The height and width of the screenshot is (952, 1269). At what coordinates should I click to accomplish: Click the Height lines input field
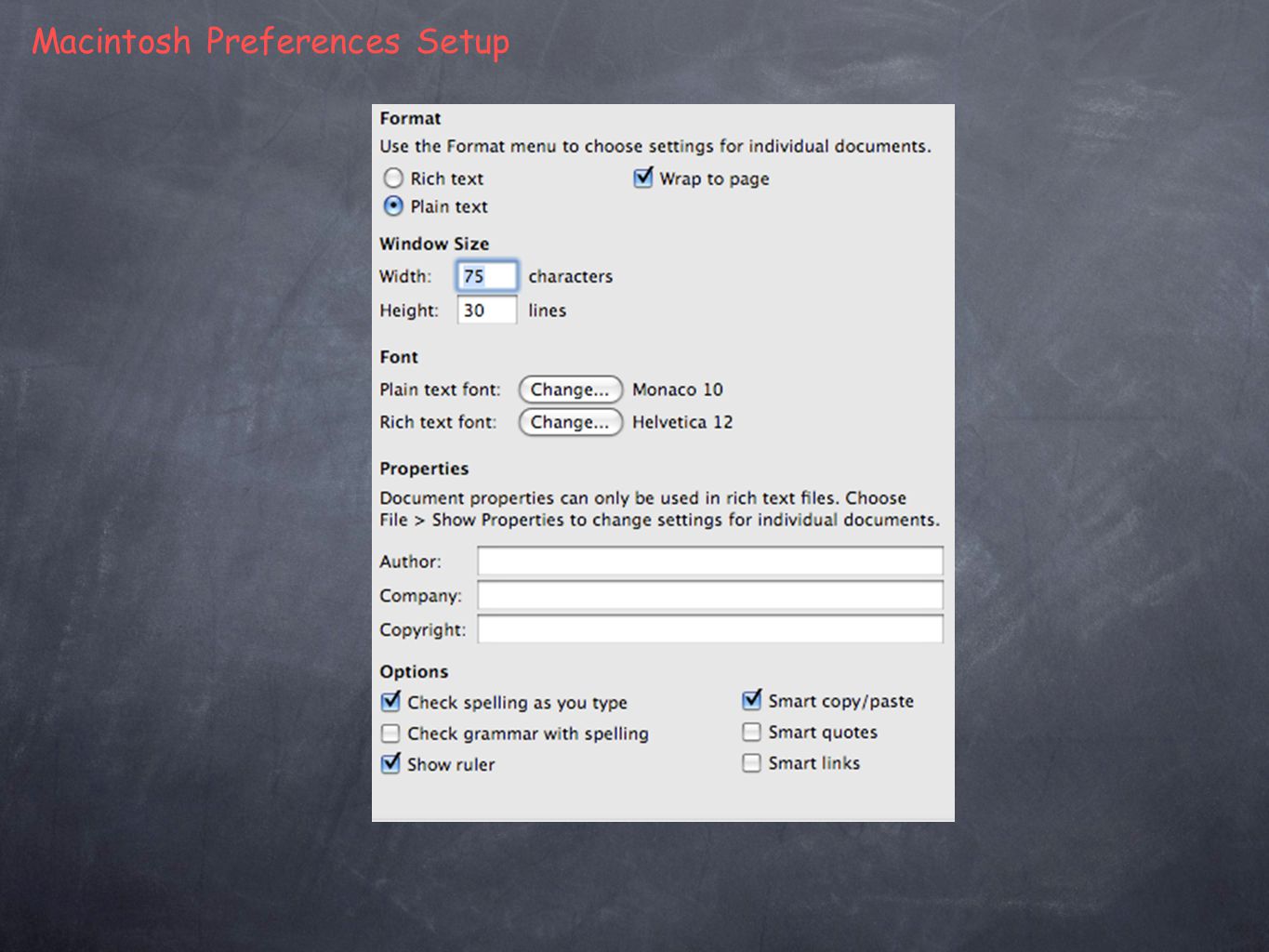point(486,310)
